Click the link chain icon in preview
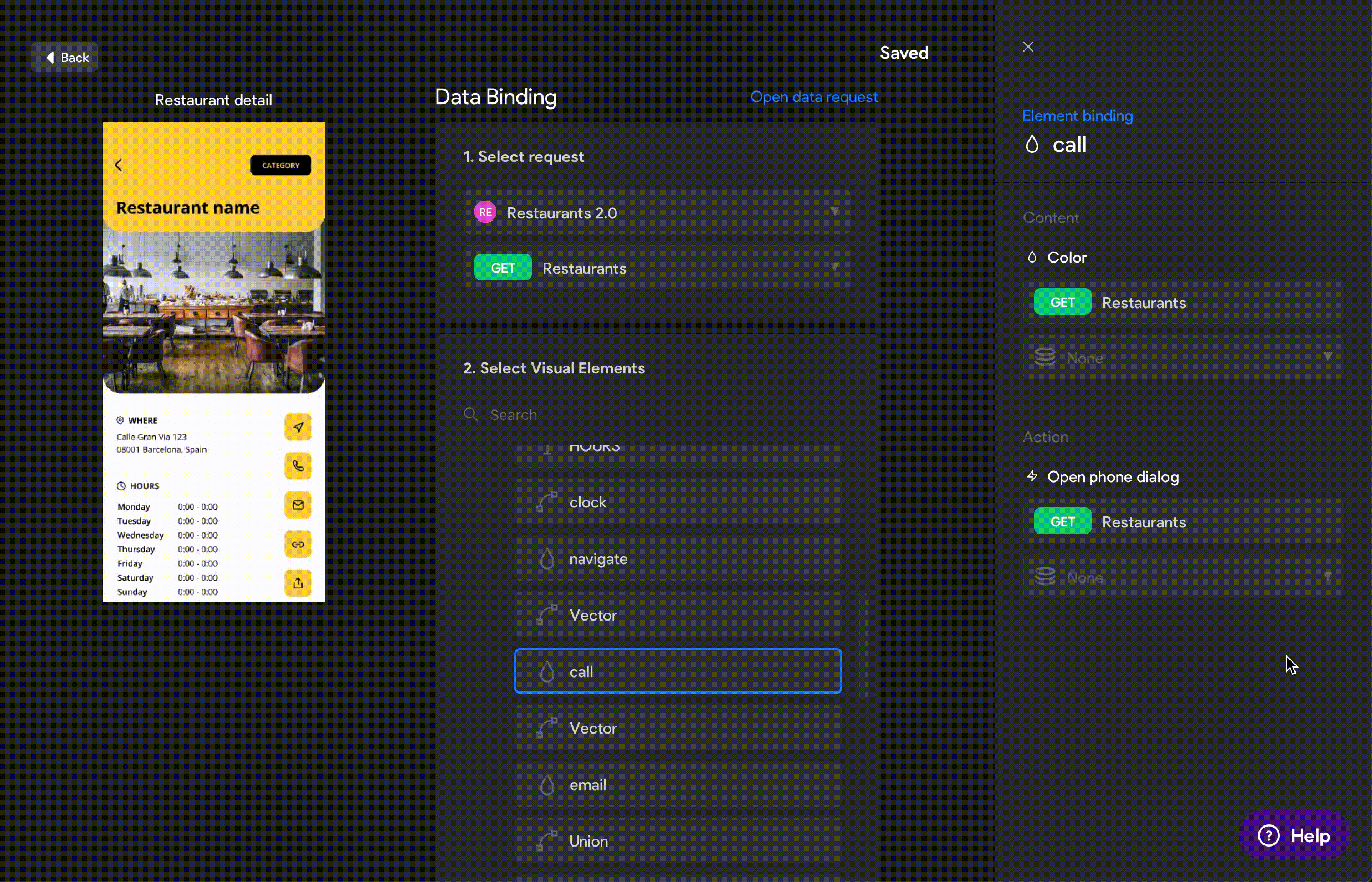 (298, 544)
